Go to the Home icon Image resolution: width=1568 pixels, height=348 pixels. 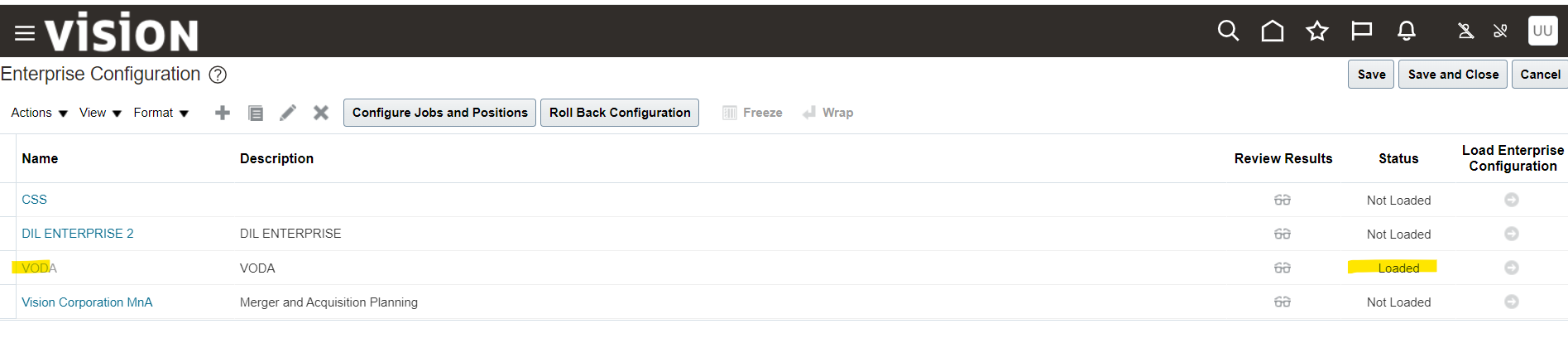[1273, 31]
